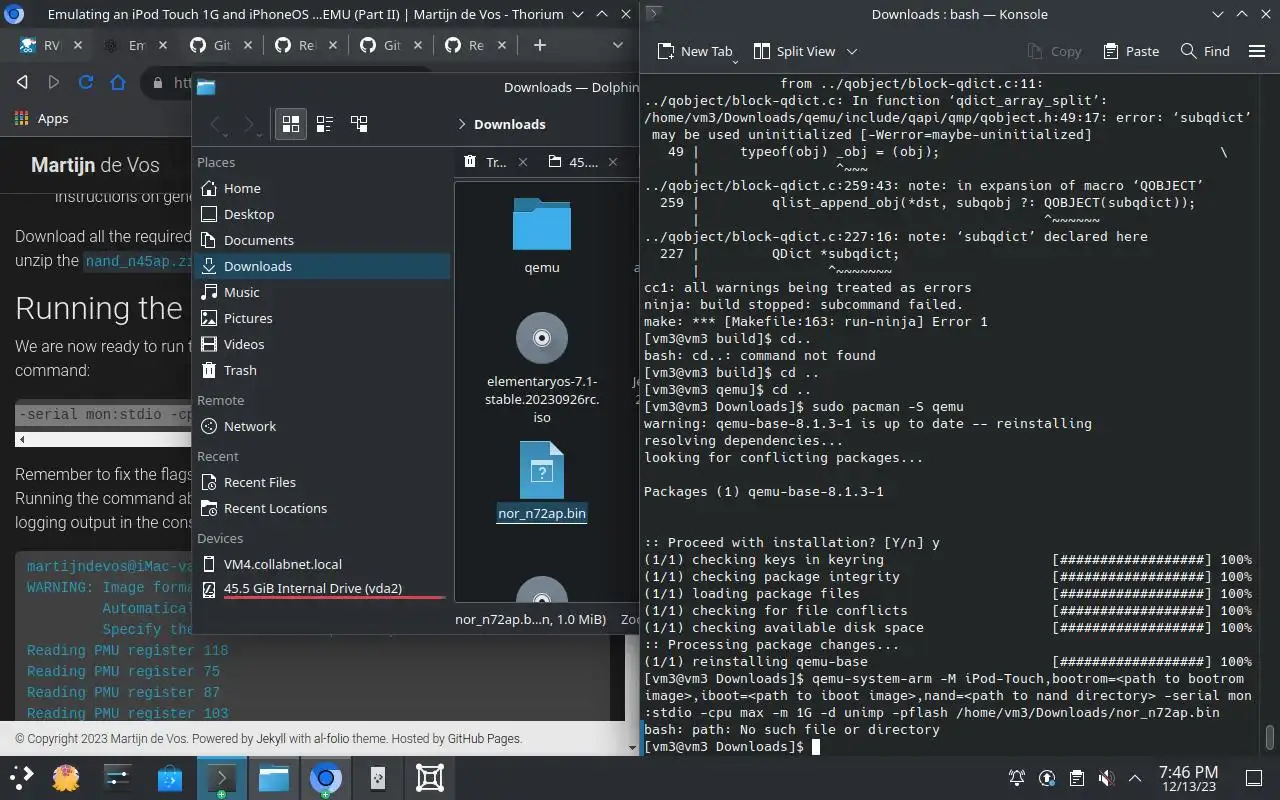The image size is (1280, 800).
Task: Switch to the Em browser tab
Action: click(138, 46)
